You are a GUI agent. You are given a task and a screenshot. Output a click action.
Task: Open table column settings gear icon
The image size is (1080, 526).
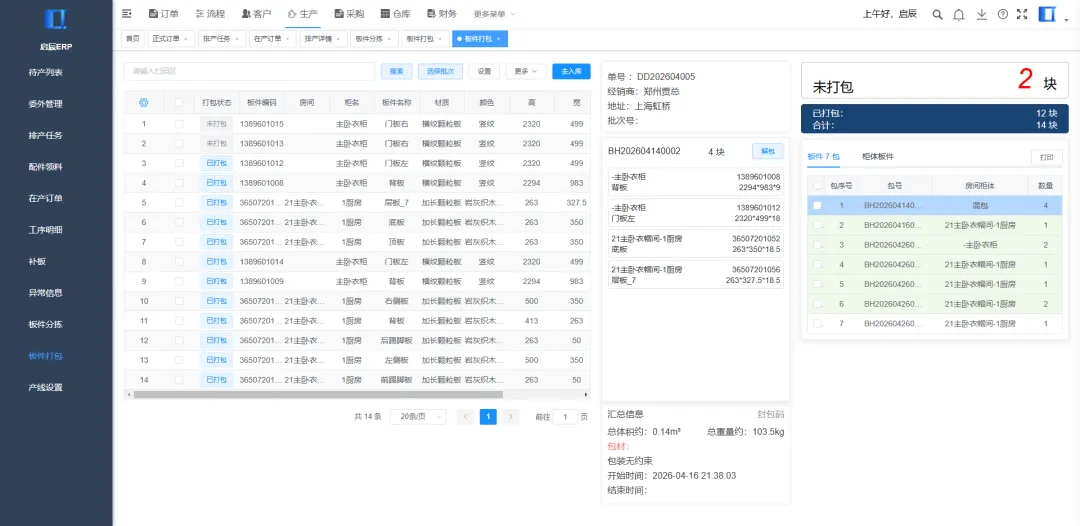click(144, 103)
